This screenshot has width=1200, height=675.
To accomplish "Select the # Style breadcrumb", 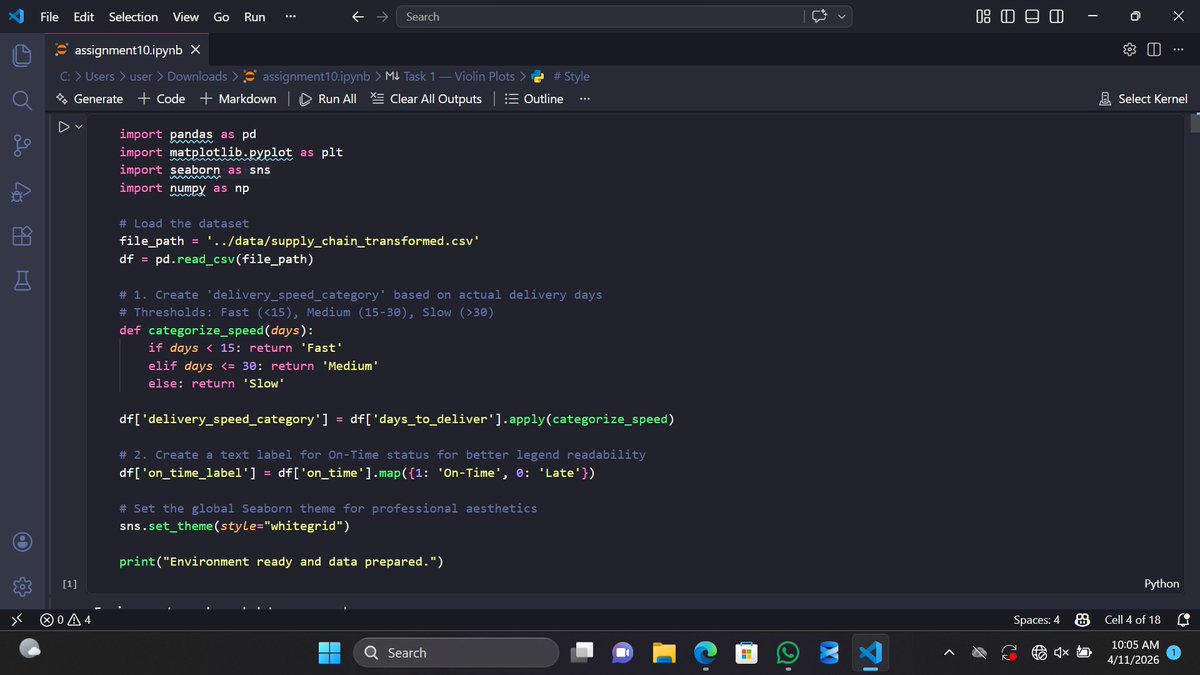I will (x=562, y=76).
